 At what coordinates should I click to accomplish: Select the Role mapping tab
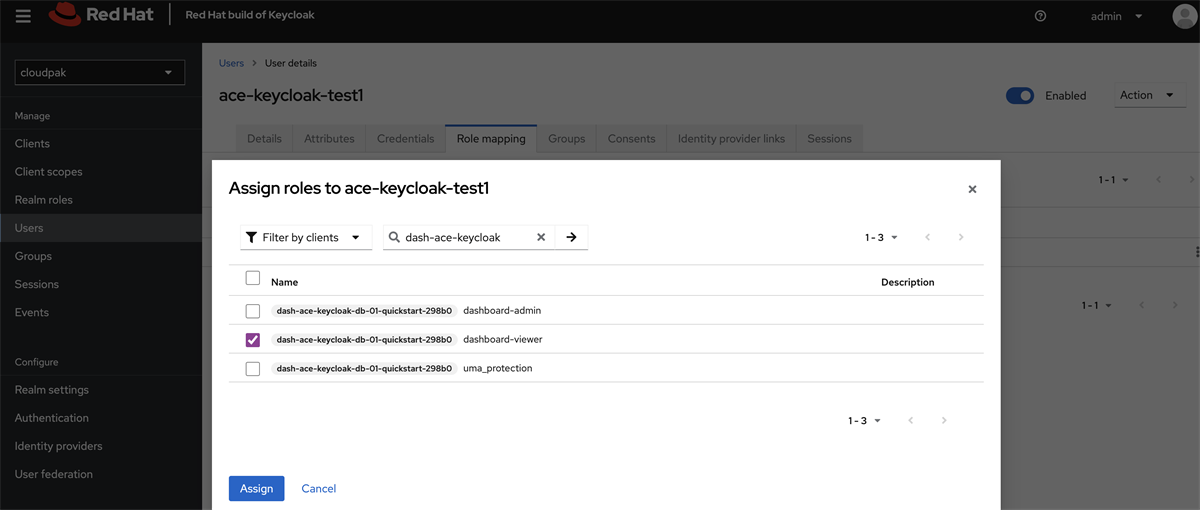pyautogui.click(x=491, y=139)
